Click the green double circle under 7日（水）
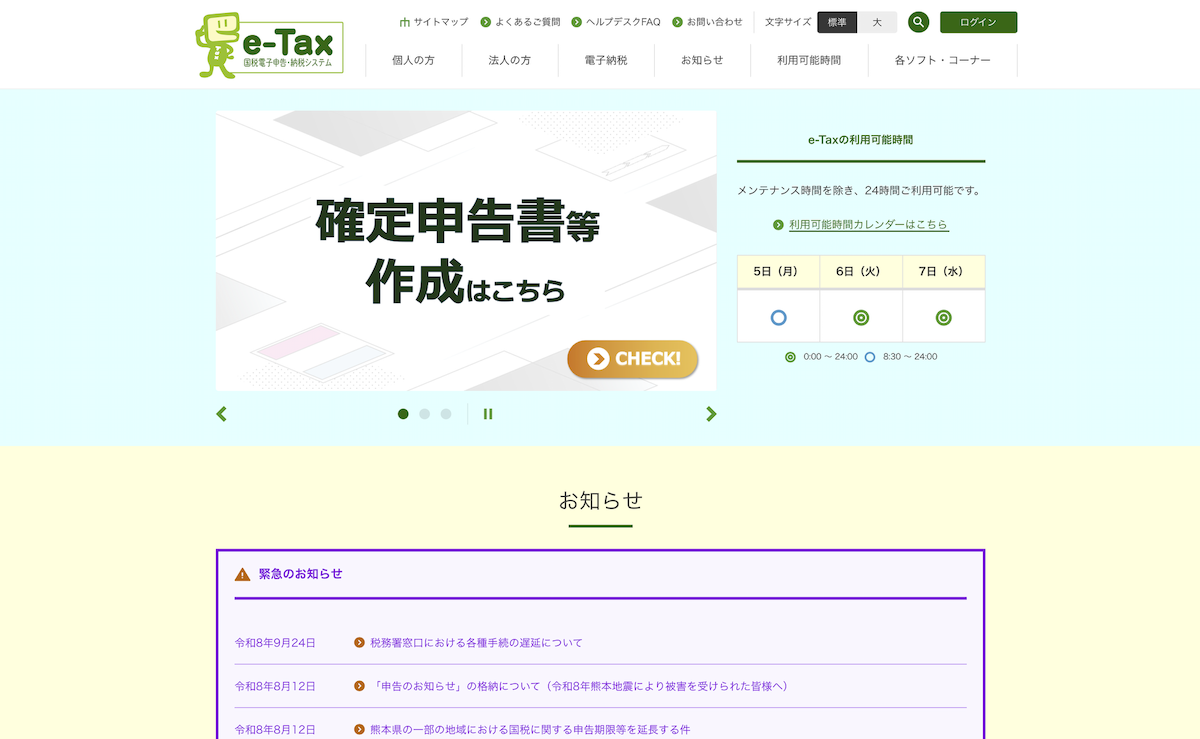1200x739 pixels. (943, 318)
